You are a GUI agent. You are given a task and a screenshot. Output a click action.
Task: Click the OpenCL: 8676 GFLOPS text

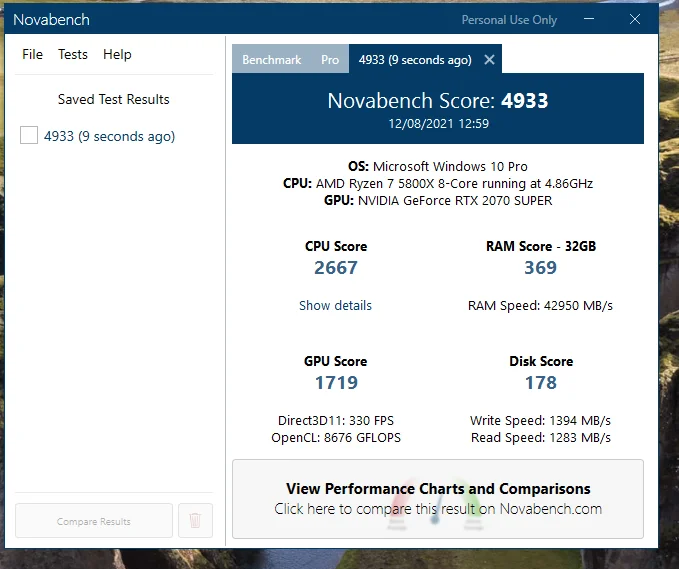tap(336, 438)
